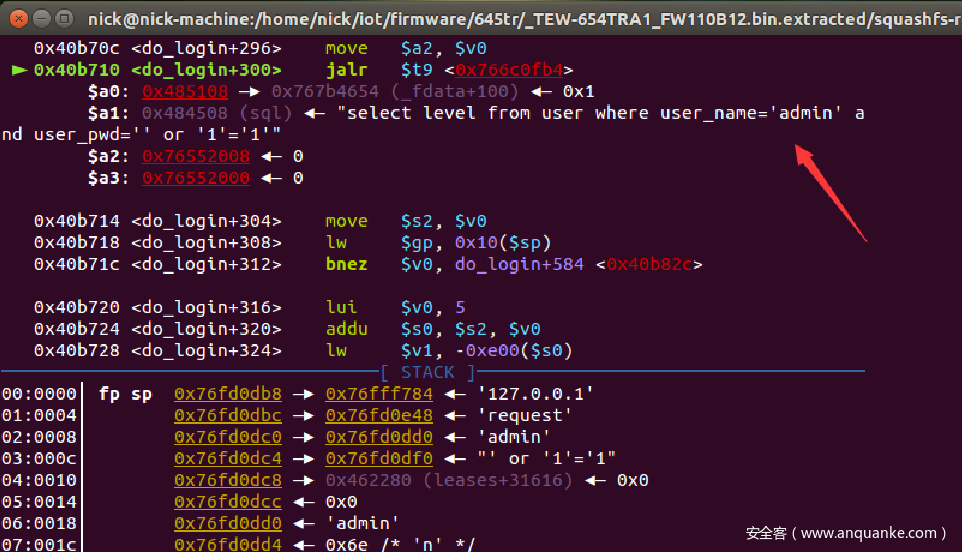
Task: Maximize the terminal window
Action: [64, 19]
